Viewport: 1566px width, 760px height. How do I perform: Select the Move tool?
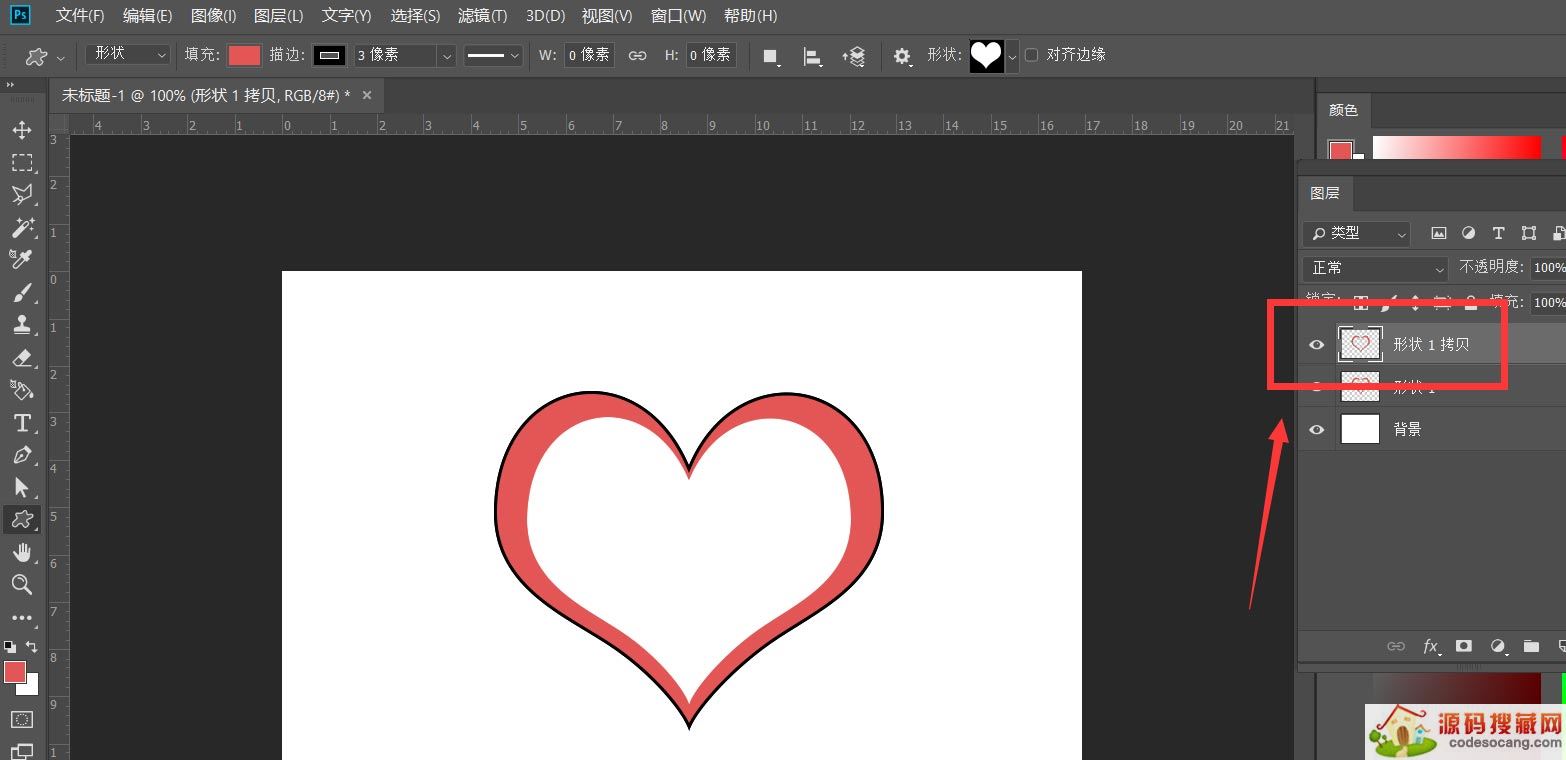[22, 130]
